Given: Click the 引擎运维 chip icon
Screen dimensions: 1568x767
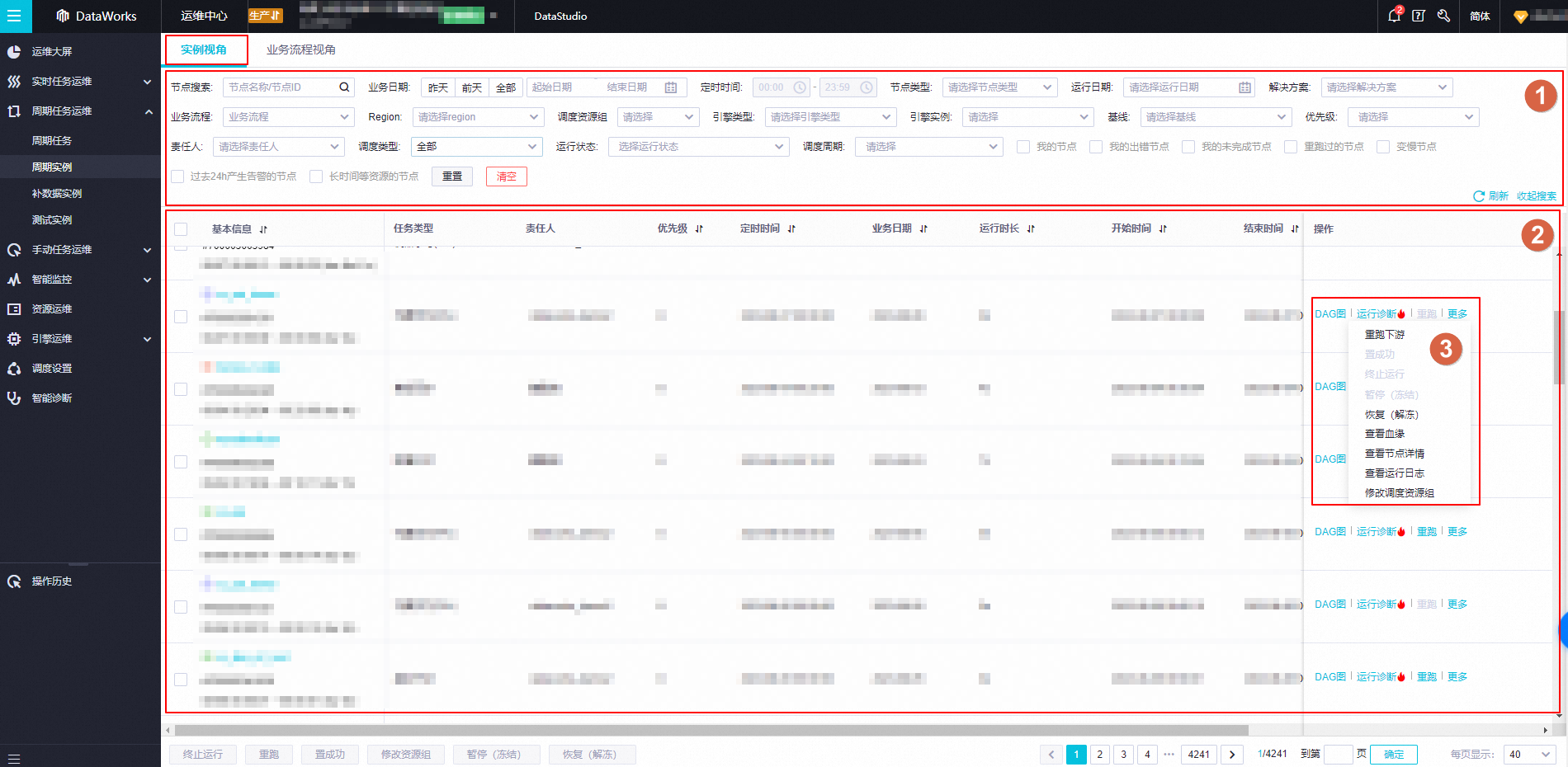Looking at the screenshot, I should [14, 339].
